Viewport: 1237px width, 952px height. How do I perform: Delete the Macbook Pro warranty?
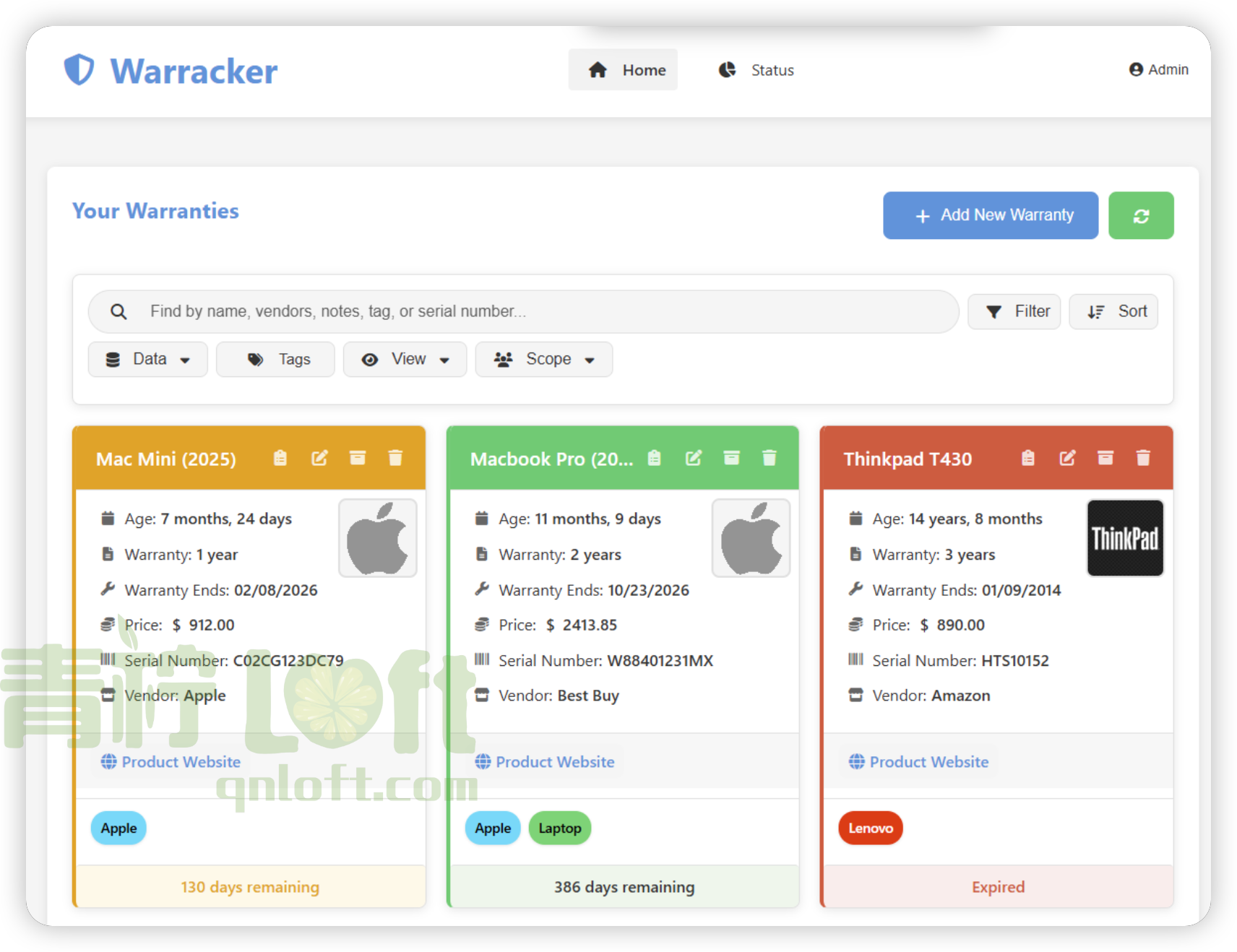tap(770, 458)
